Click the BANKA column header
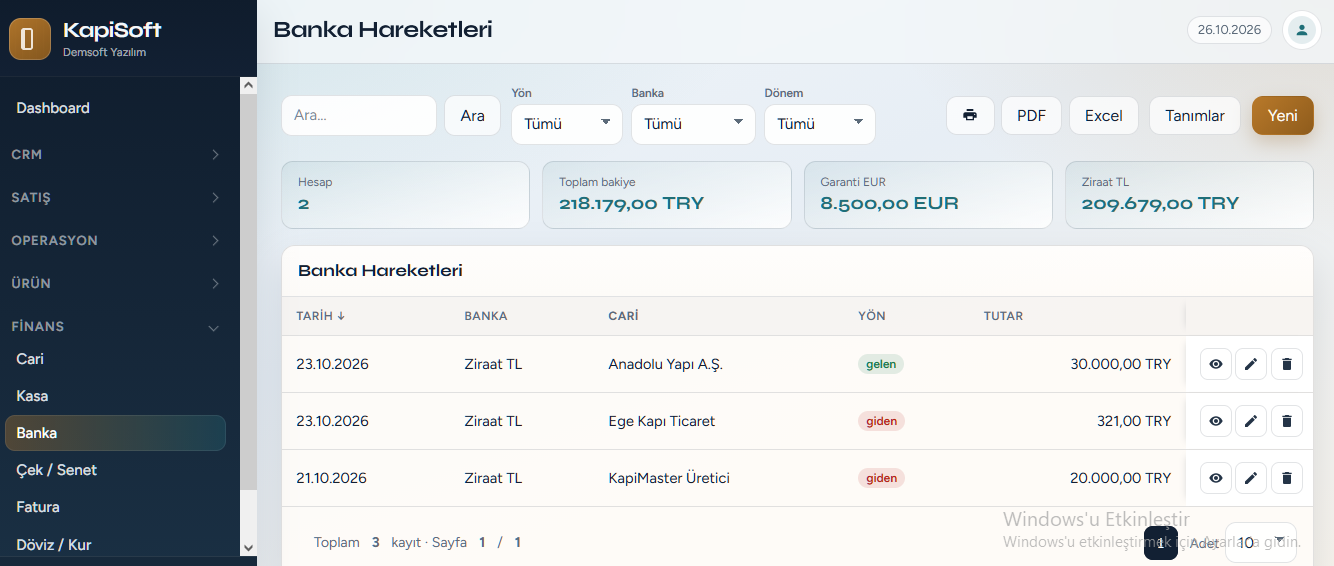Screen dimensions: 1334x566 click(486, 316)
